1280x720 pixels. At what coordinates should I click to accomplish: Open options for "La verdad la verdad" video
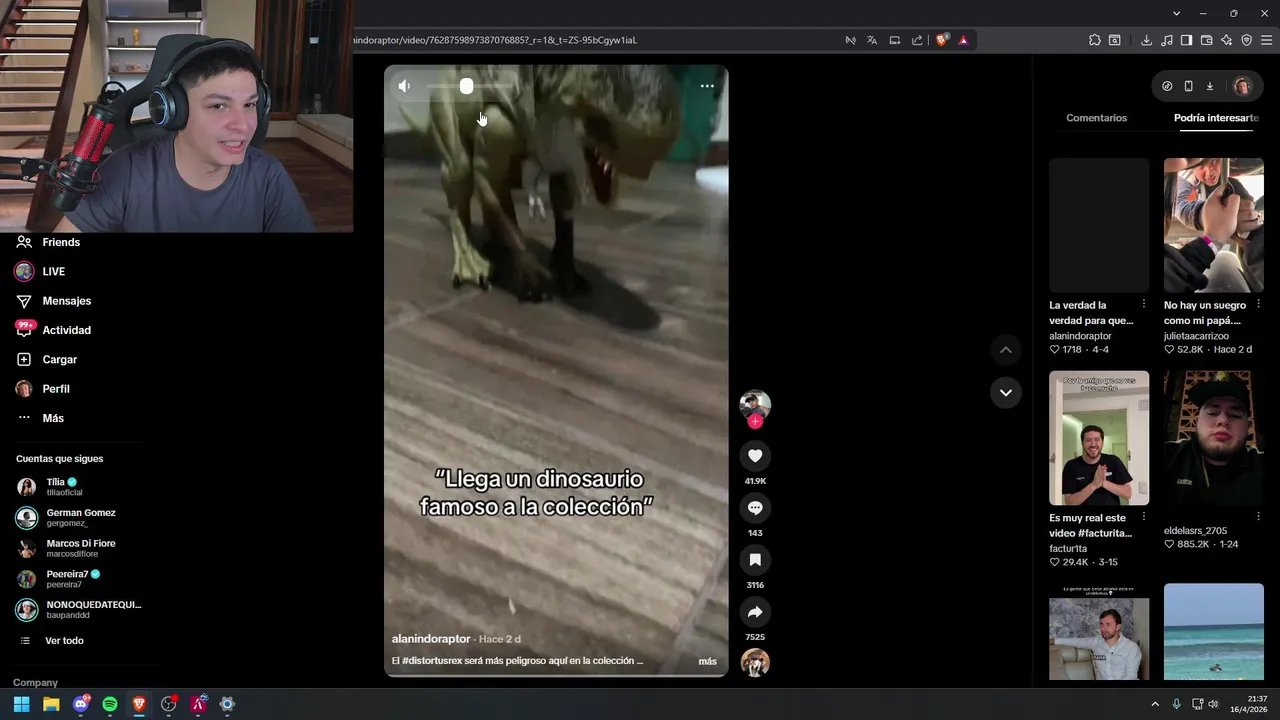click(x=1144, y=304)
